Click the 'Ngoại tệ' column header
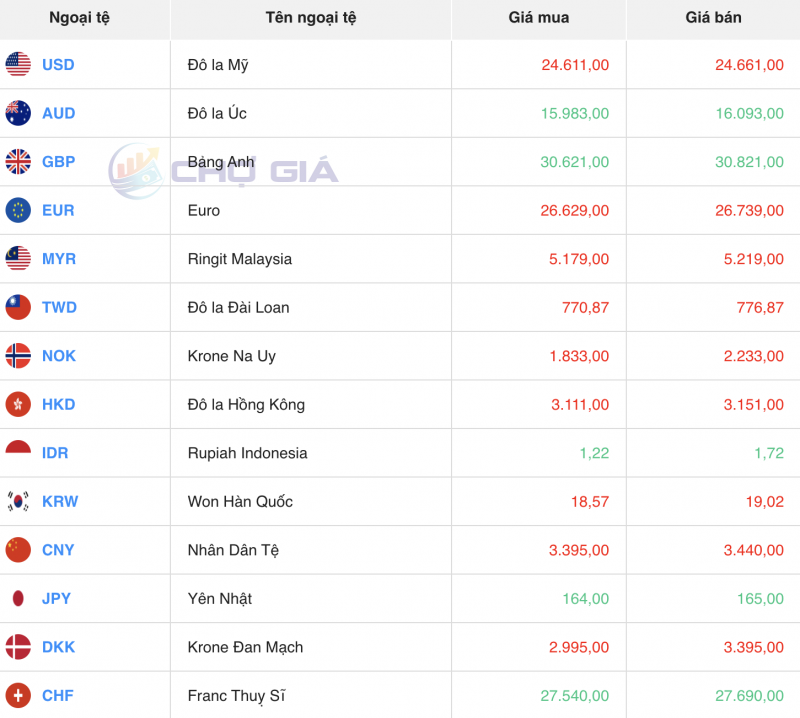 point(79,18)
